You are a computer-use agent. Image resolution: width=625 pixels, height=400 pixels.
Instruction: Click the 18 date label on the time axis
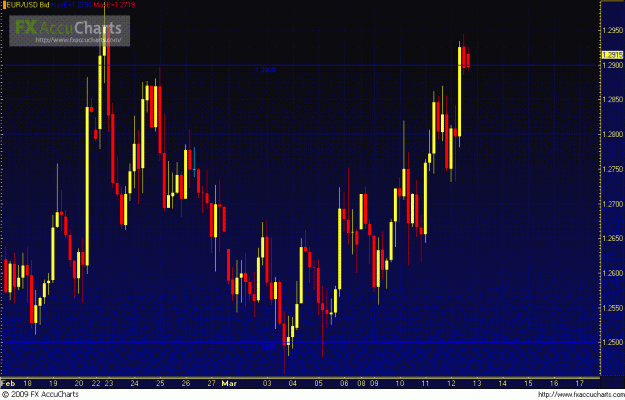click(x=28, y=384)
